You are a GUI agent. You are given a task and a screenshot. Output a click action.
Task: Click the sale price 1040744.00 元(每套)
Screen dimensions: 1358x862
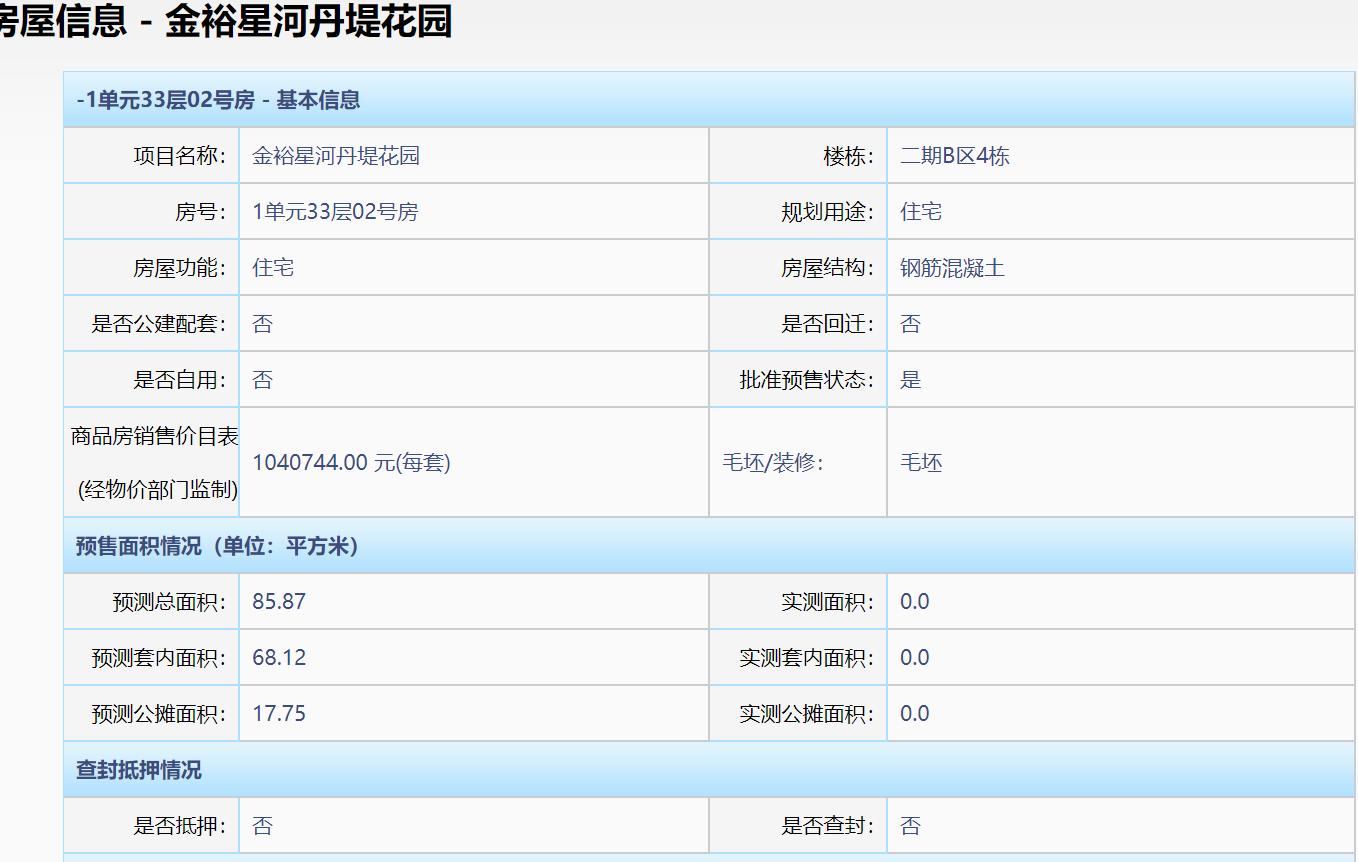350,462
